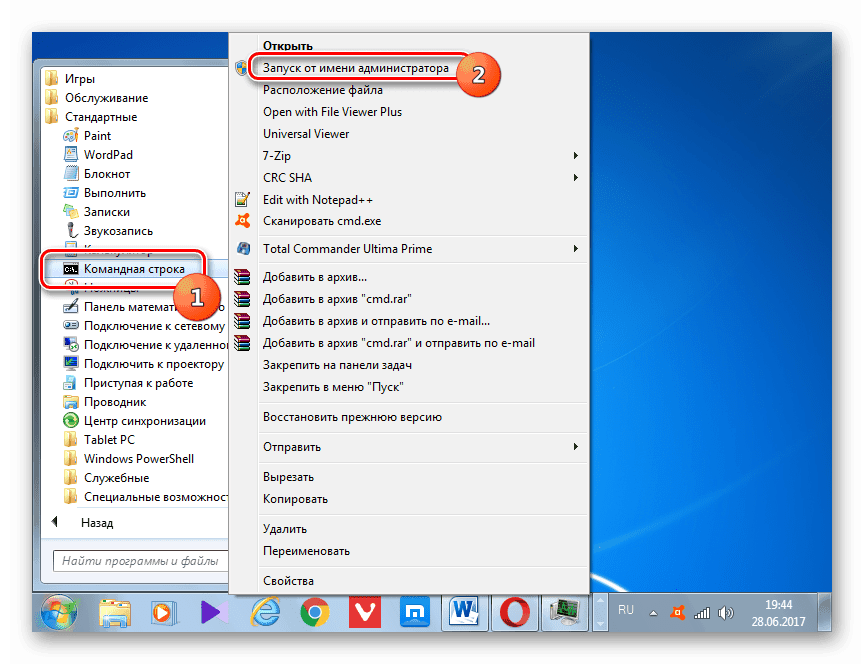Click the WordPad icon
The image size is (864, 664).
click(71, 154)
